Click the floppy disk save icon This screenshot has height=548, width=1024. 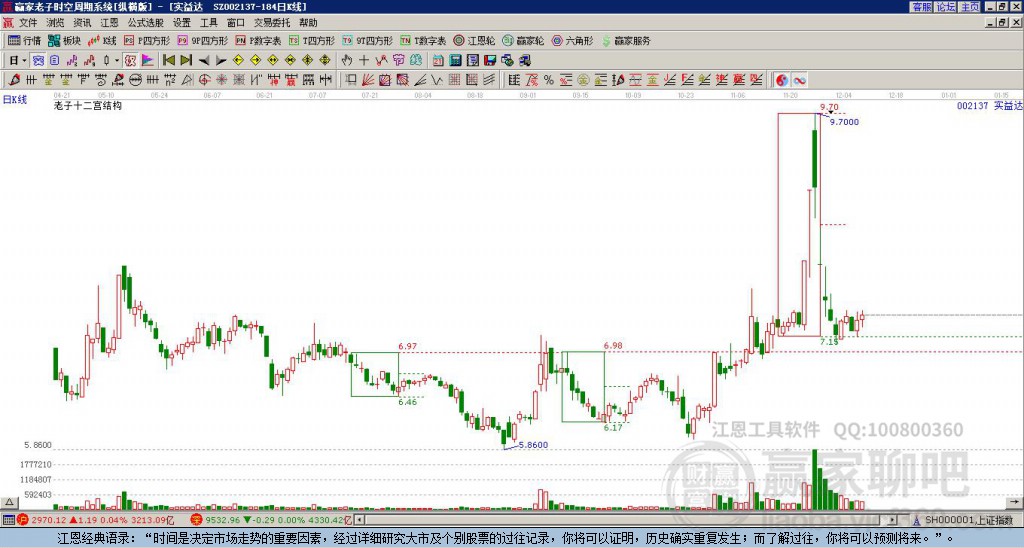click(490, 61)
